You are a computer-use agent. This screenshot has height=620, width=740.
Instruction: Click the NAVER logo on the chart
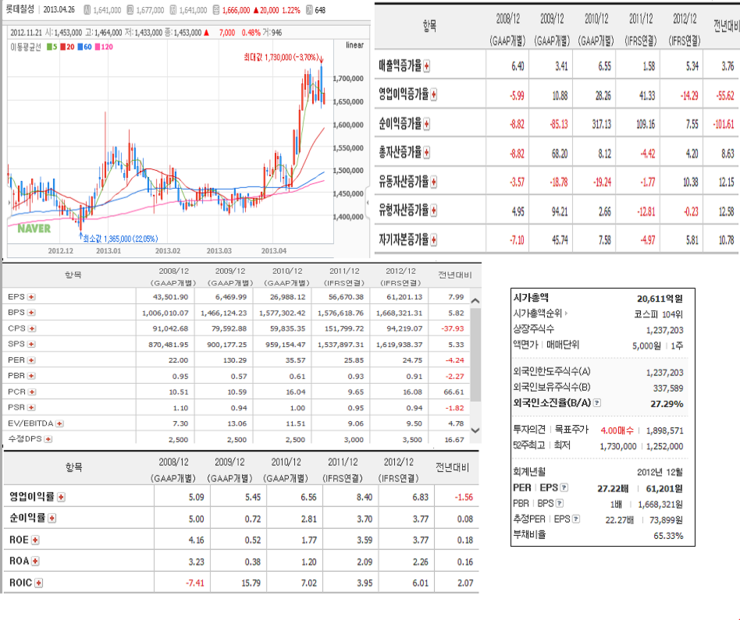click(34, 229)
